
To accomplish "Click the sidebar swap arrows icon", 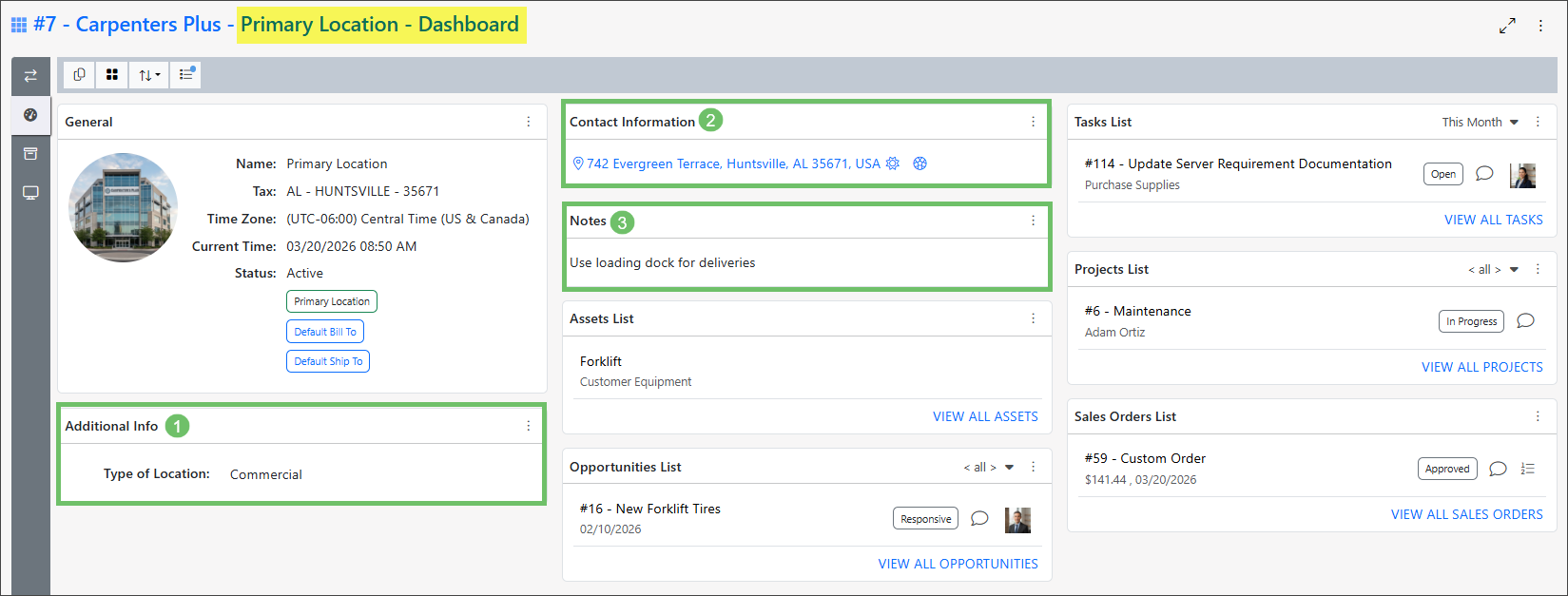I will (30, 76).
